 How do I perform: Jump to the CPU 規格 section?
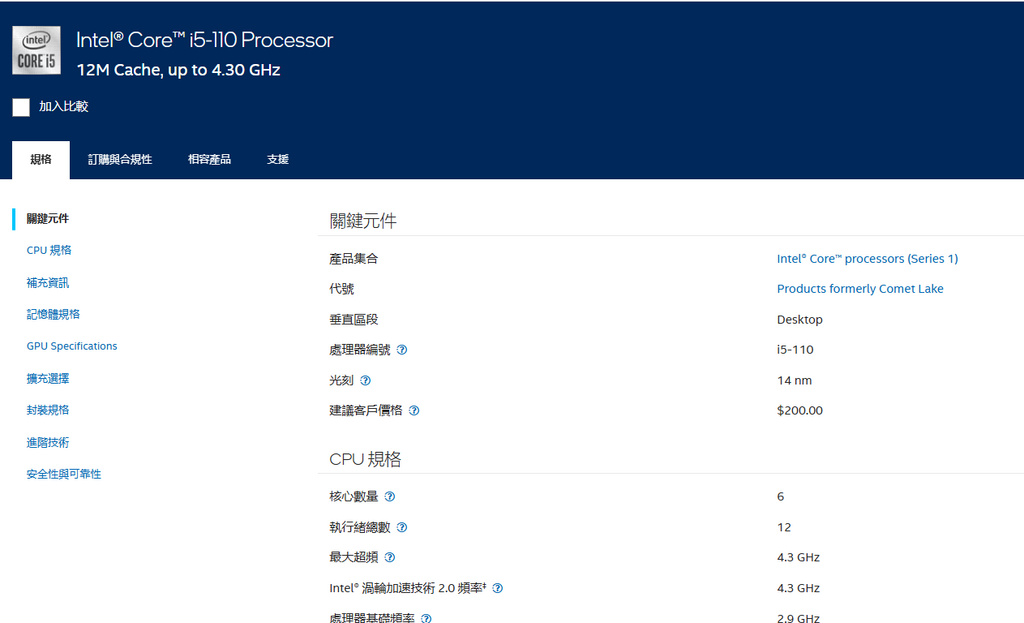tap(49, 250)
